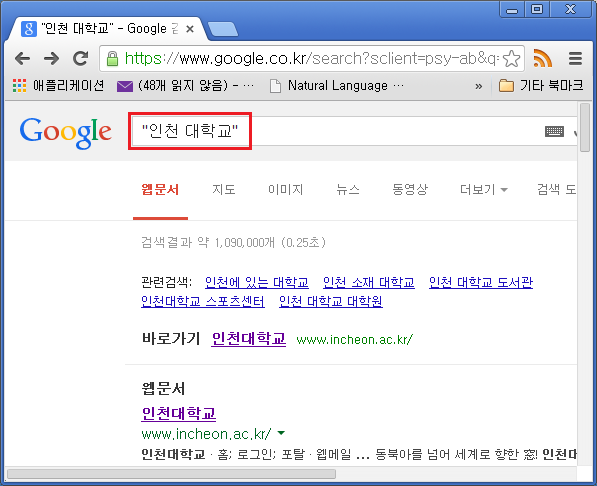Click the Google logo
The width and height of the screenshot is (597, 486).
[65, 132]
